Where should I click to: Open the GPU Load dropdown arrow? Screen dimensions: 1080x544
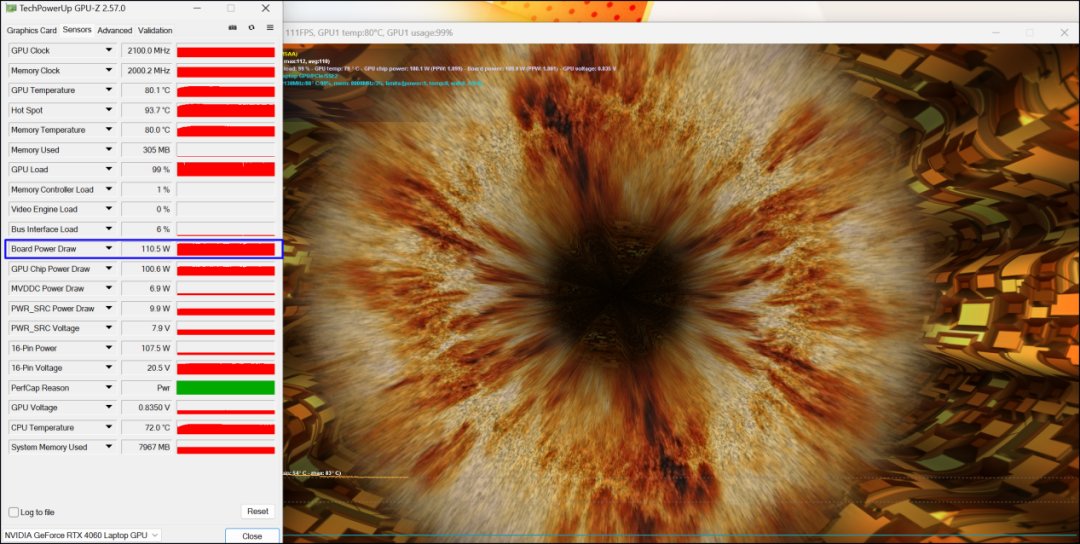pyautogui.click(x=109, y=169)
